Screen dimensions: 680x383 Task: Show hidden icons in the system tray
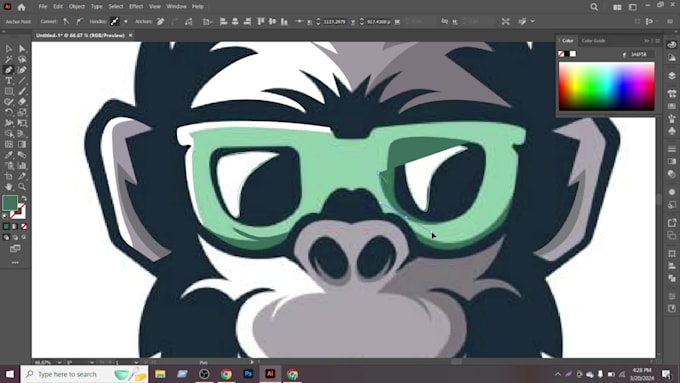(x=558, y=374)
